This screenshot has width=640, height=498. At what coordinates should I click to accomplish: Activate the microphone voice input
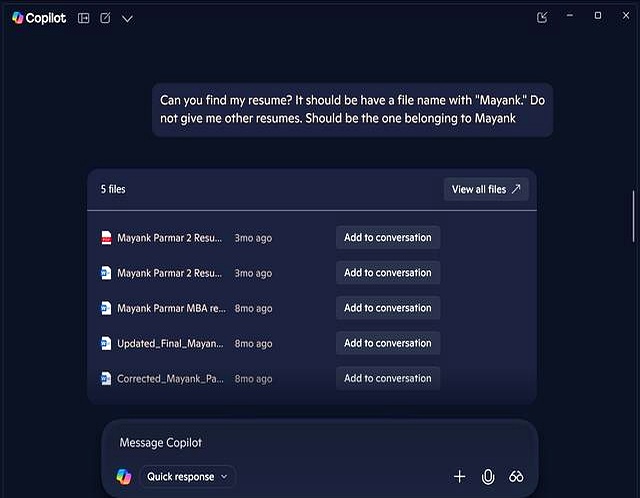point(488,477)
